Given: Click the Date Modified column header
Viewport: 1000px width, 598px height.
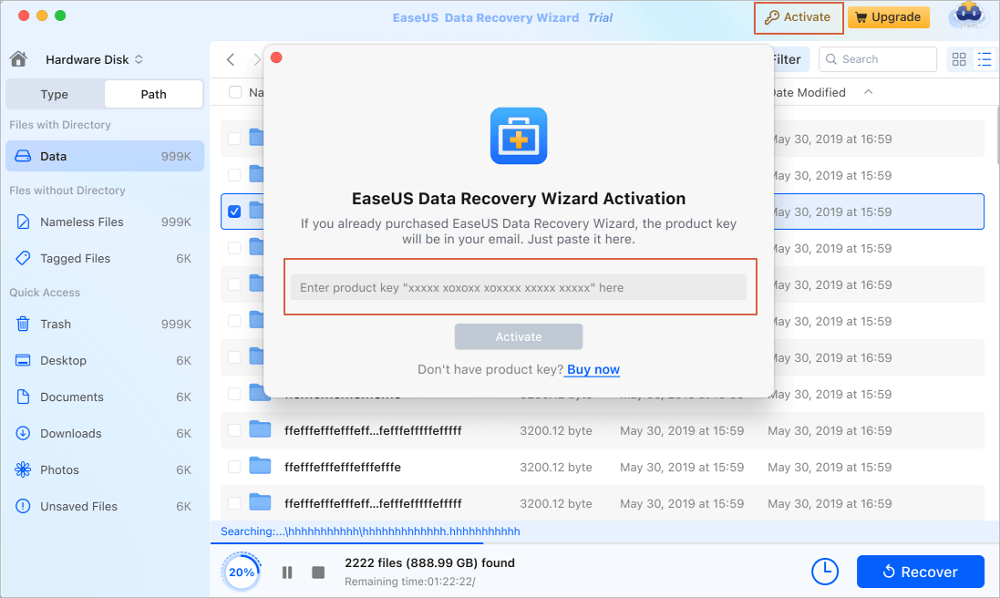Looking at the screenshot, I should (807, 92).
